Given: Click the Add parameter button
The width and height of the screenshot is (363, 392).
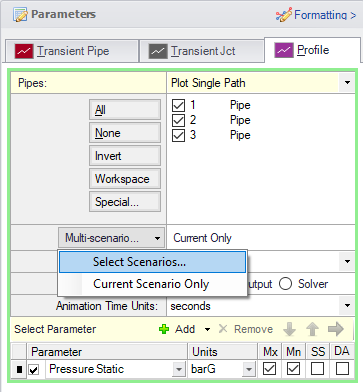Looking at the screenshot, I should tap(177, 329).
